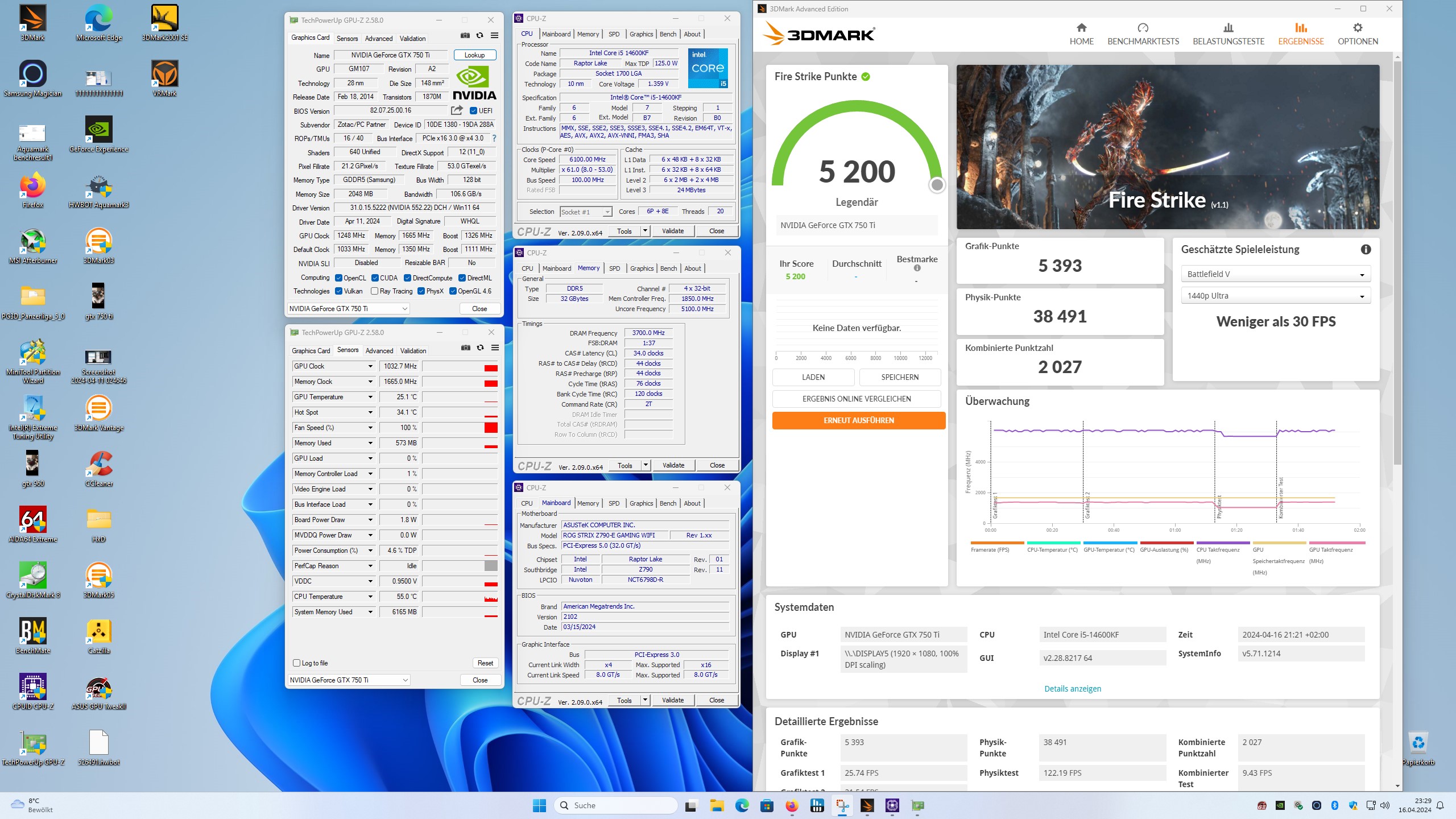The height and width of the screenshot is (819, 1456).
Task: Open the hamburger menu in GPU-Z Sensors window
Action: (495, 348)
